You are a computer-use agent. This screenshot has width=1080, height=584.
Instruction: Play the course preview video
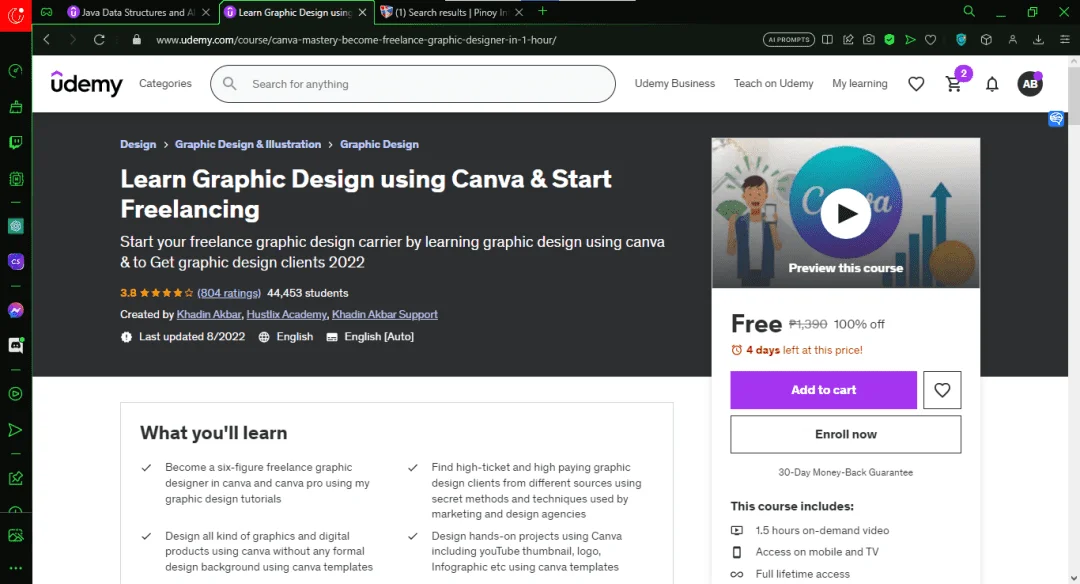click(846, 213)
